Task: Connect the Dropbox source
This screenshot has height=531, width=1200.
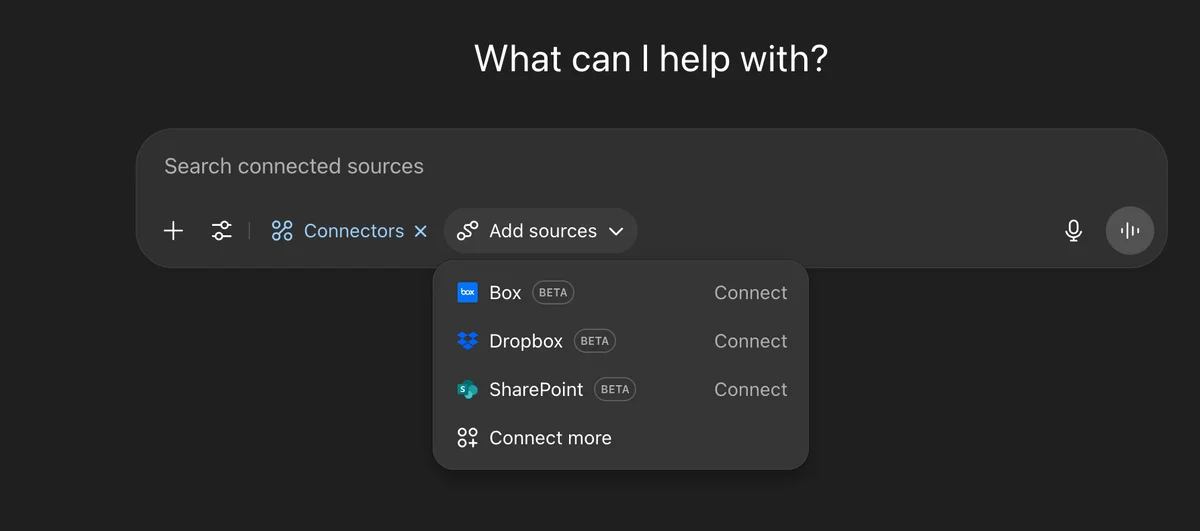Action: pyautogui.click(x=751, y=341)
